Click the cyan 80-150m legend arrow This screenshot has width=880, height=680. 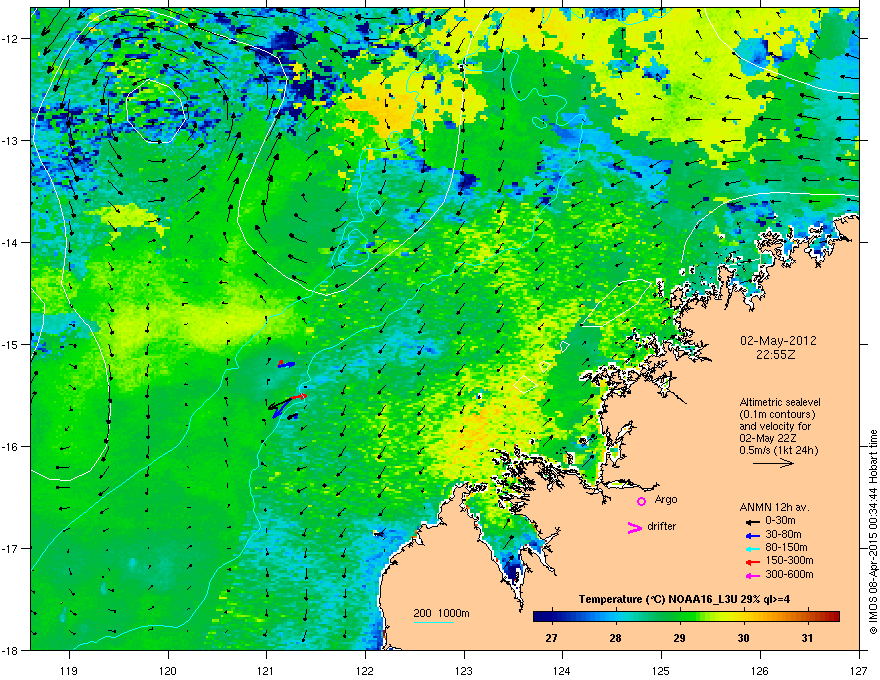[753, 549]
